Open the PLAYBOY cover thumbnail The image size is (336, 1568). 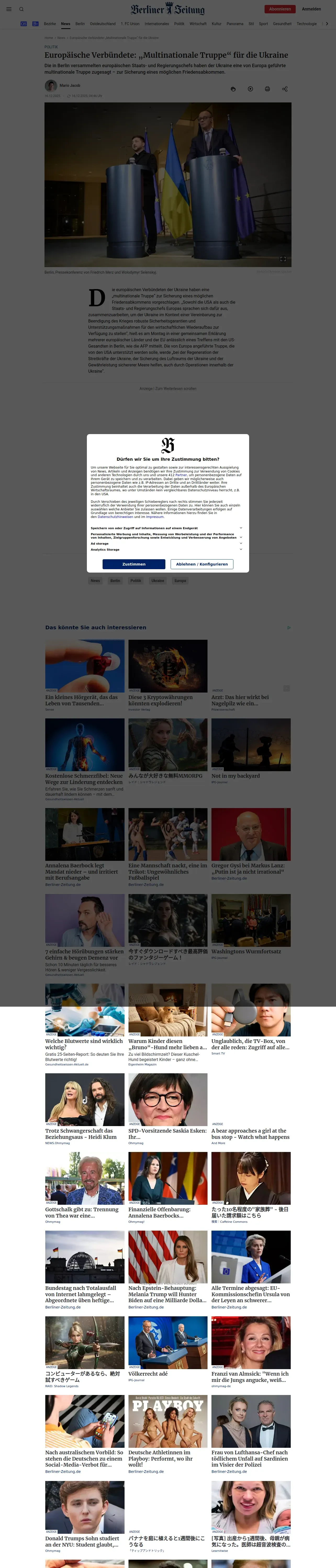click(x=168, y=1421)
